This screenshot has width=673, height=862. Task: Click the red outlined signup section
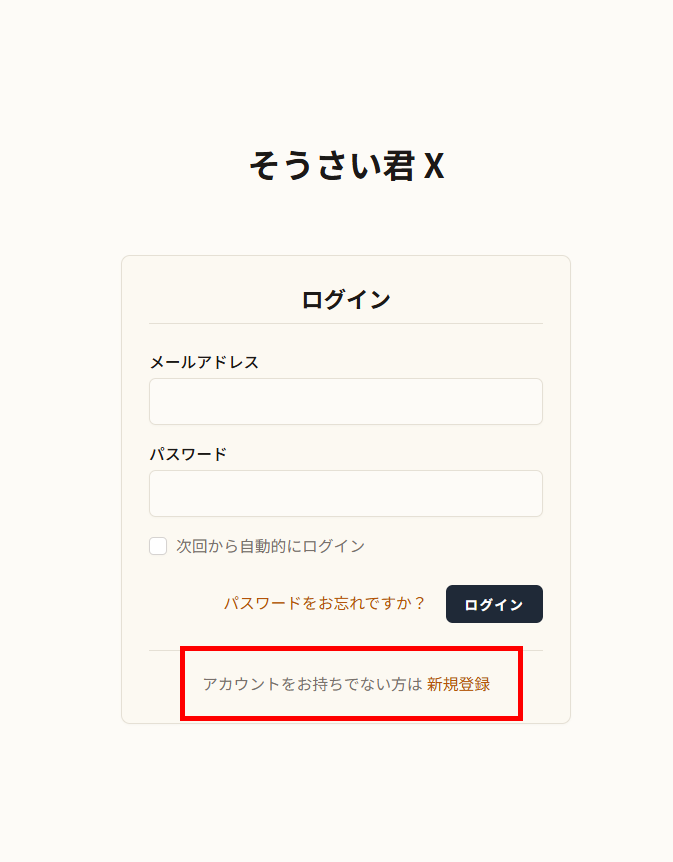pyautogui.click(x=352, y=685)
